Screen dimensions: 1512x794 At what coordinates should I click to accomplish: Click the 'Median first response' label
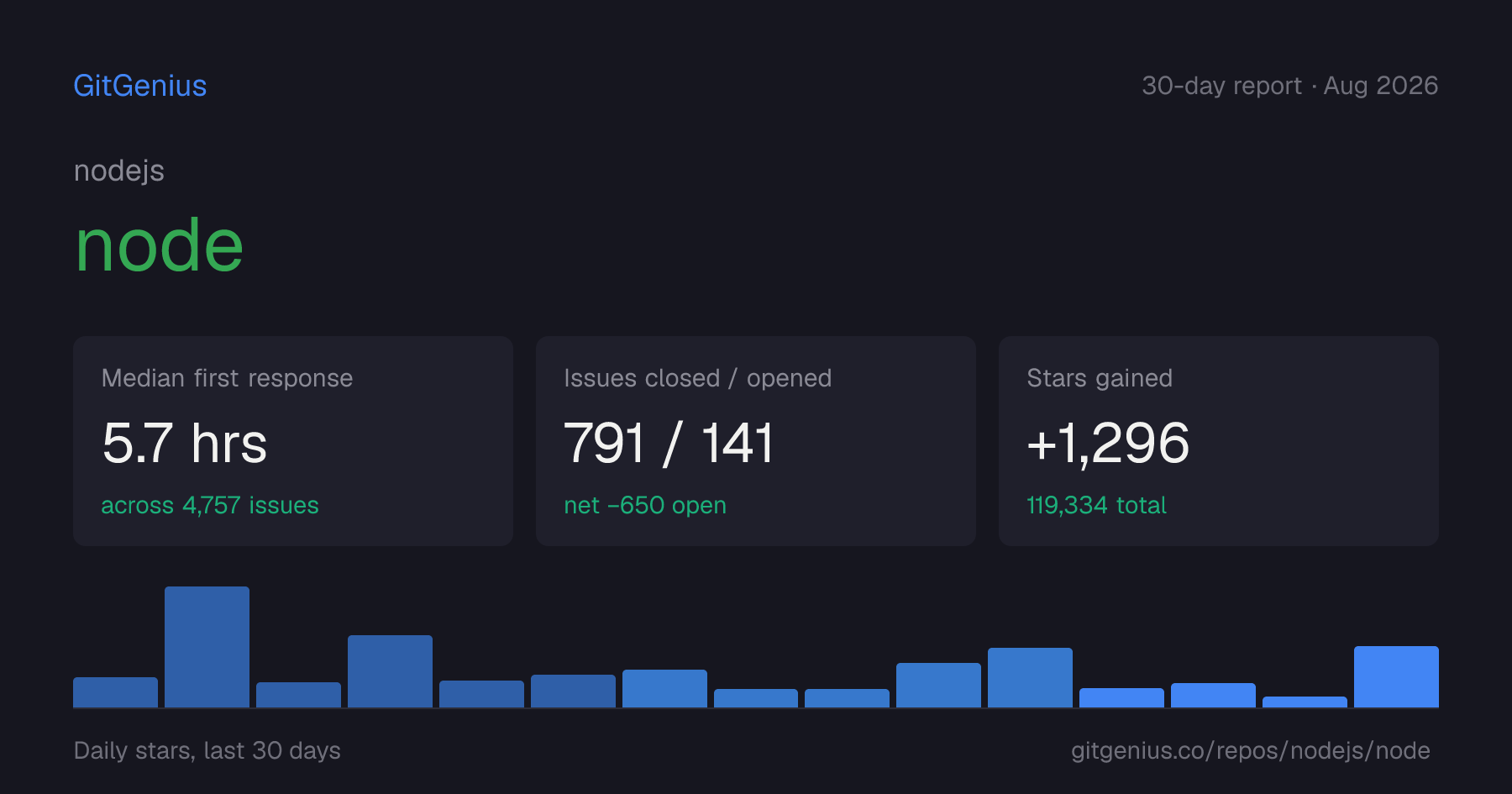[227, 378]
